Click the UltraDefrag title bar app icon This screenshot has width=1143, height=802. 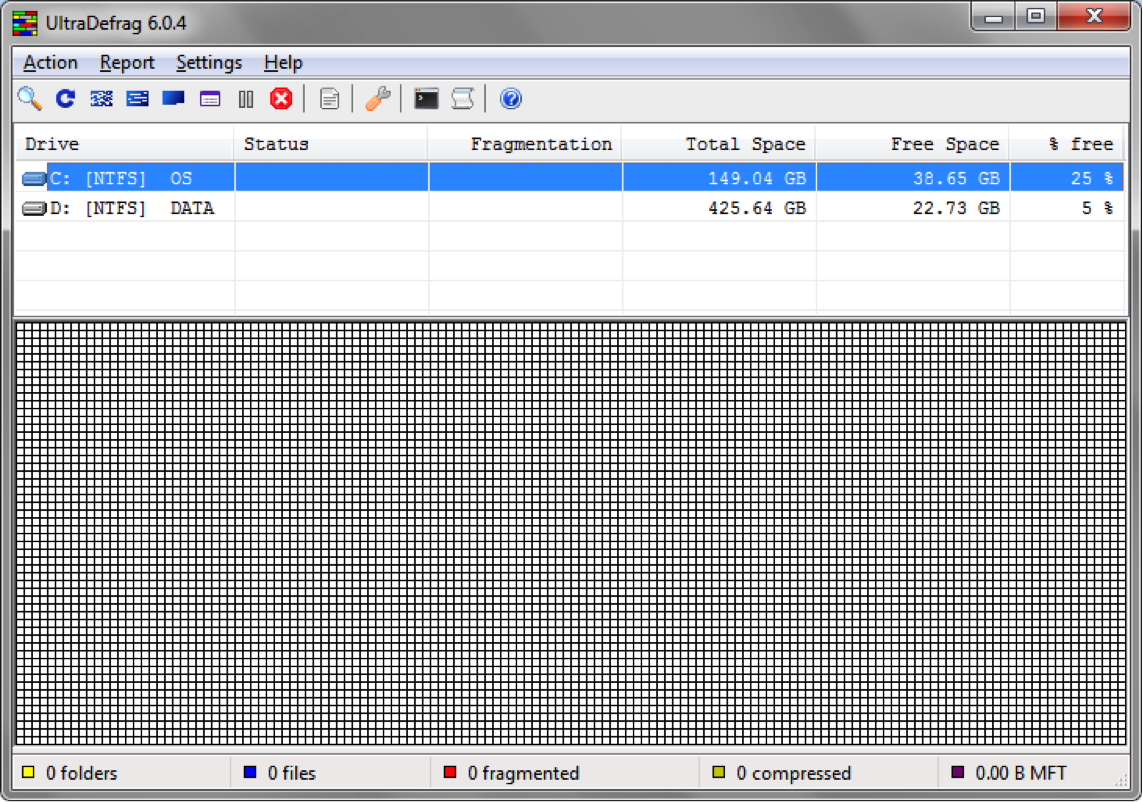(25, 23)
